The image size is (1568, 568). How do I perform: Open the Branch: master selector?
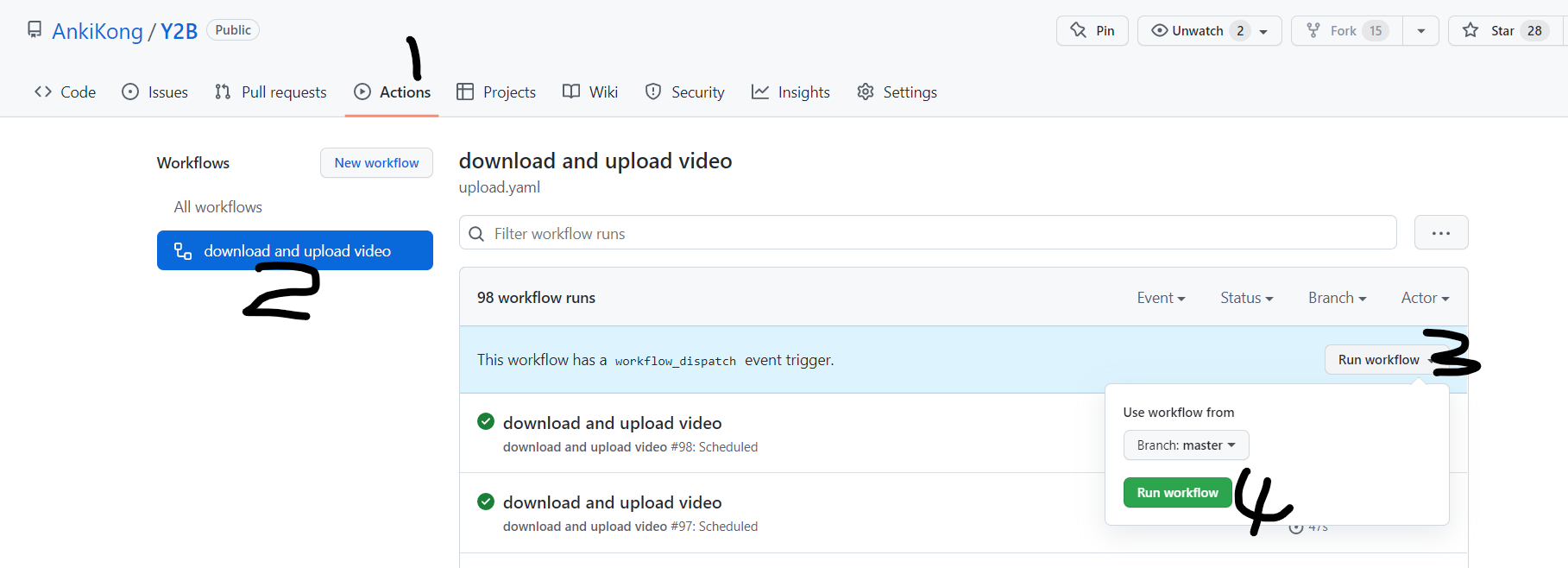(1186, 445)
